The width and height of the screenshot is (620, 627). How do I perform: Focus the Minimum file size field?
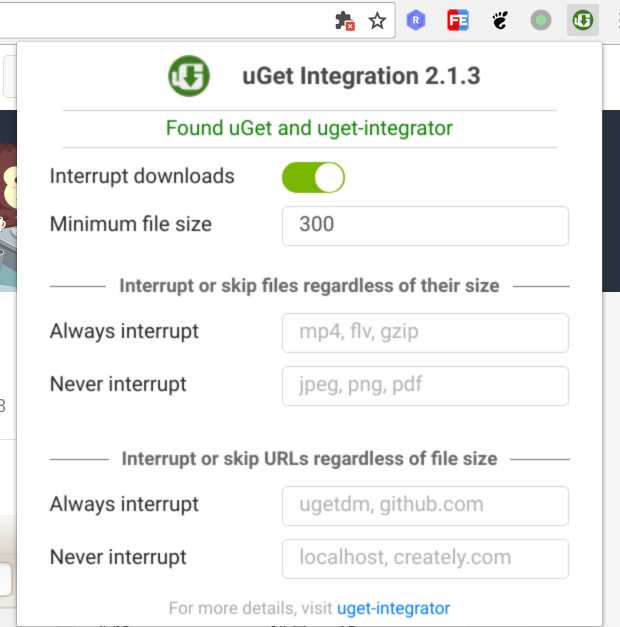pyautogui.click(x=425, y=226)
